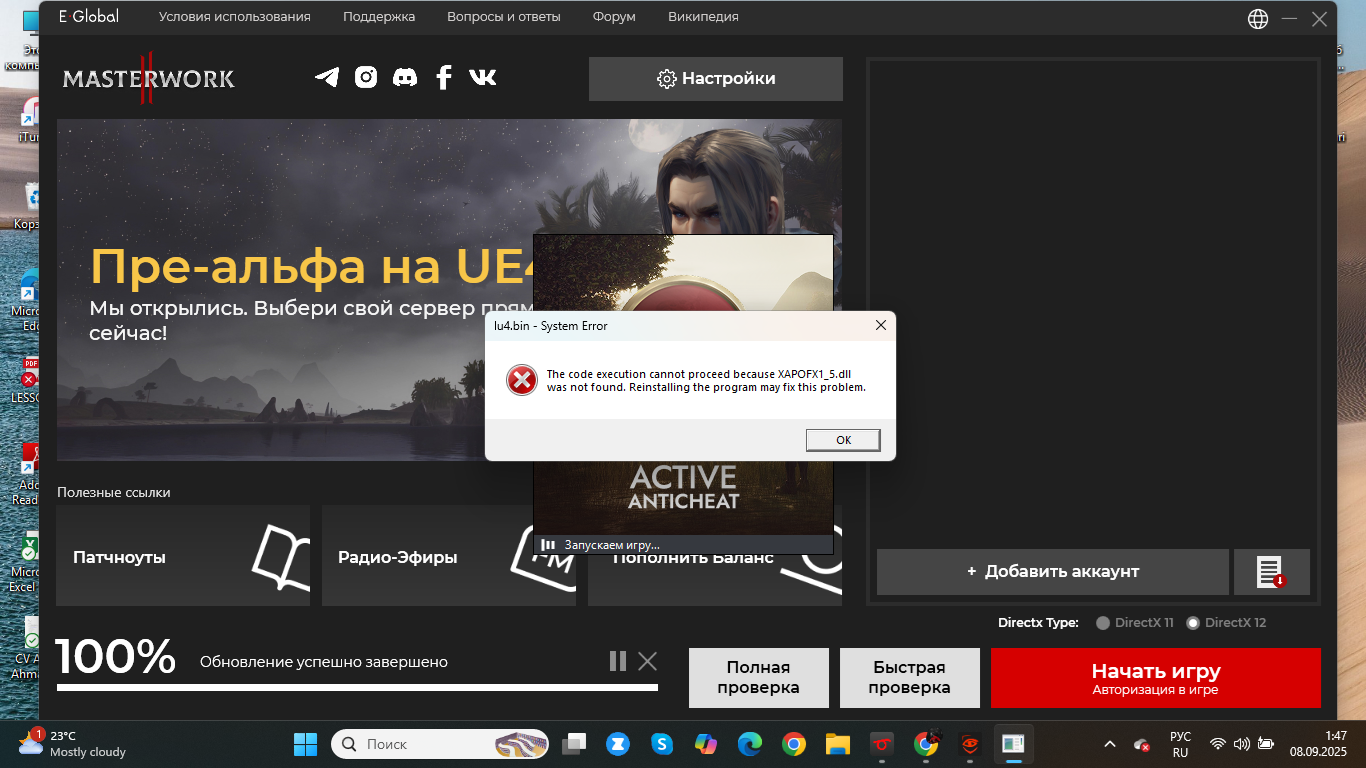Open the Радио-Эфиры link card

click(x=449, y=556)
